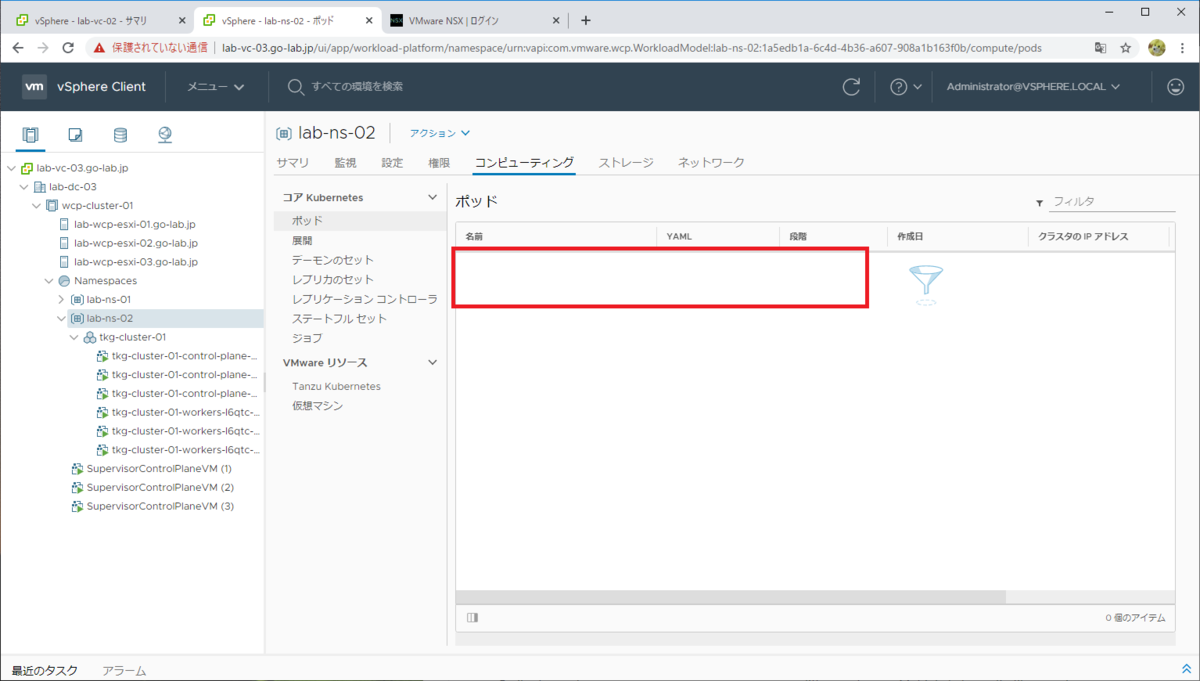Open the Storage inventory icon

click(x=120, y=135)
